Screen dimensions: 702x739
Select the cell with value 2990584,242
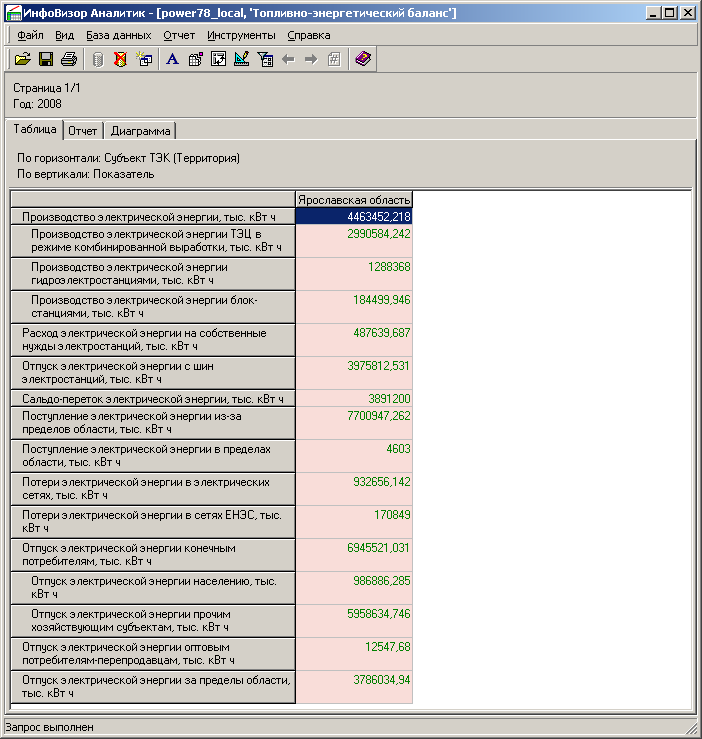[354, 241]
